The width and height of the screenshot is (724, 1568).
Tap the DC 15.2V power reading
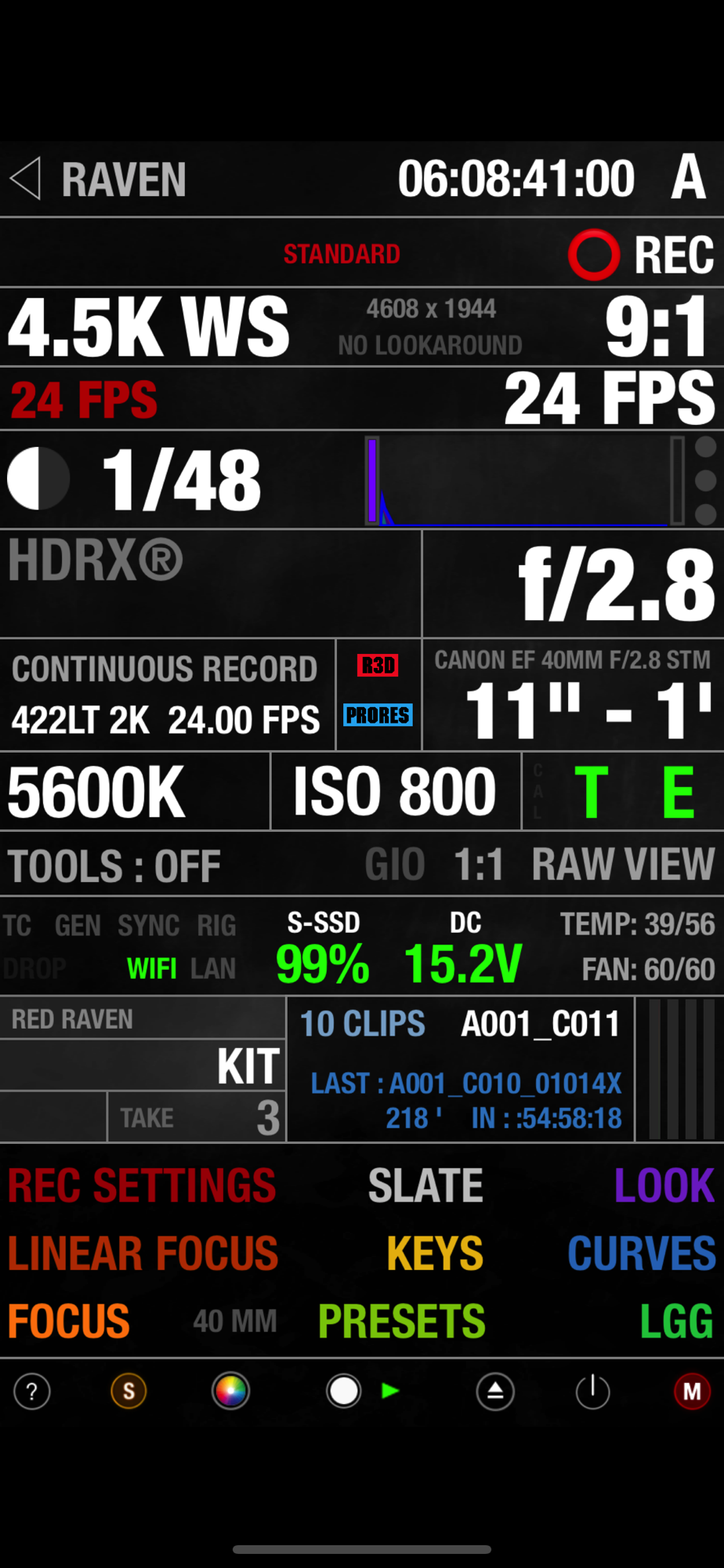463,949
